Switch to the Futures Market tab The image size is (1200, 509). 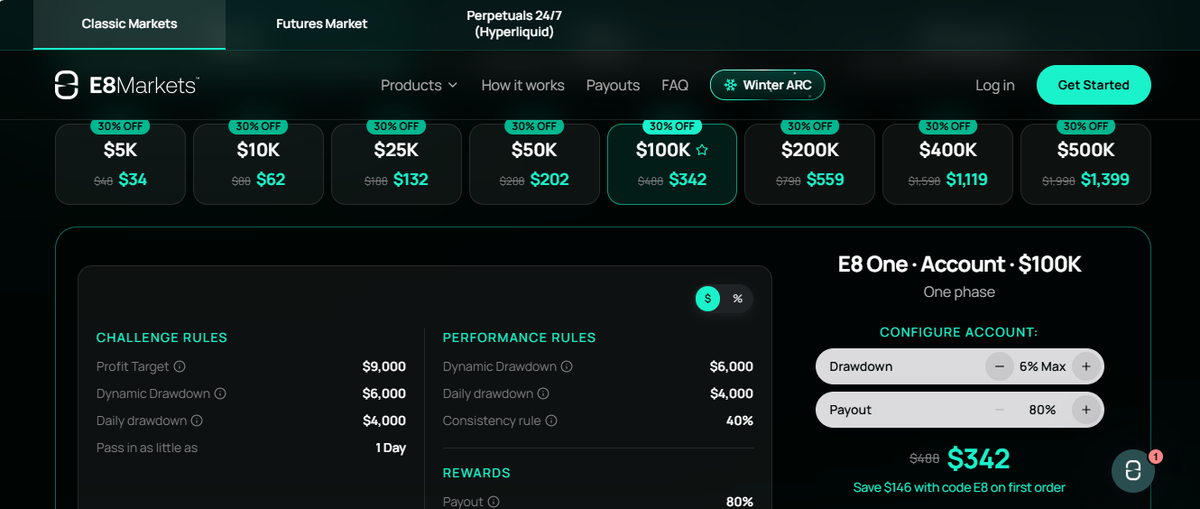coord(322,24)
